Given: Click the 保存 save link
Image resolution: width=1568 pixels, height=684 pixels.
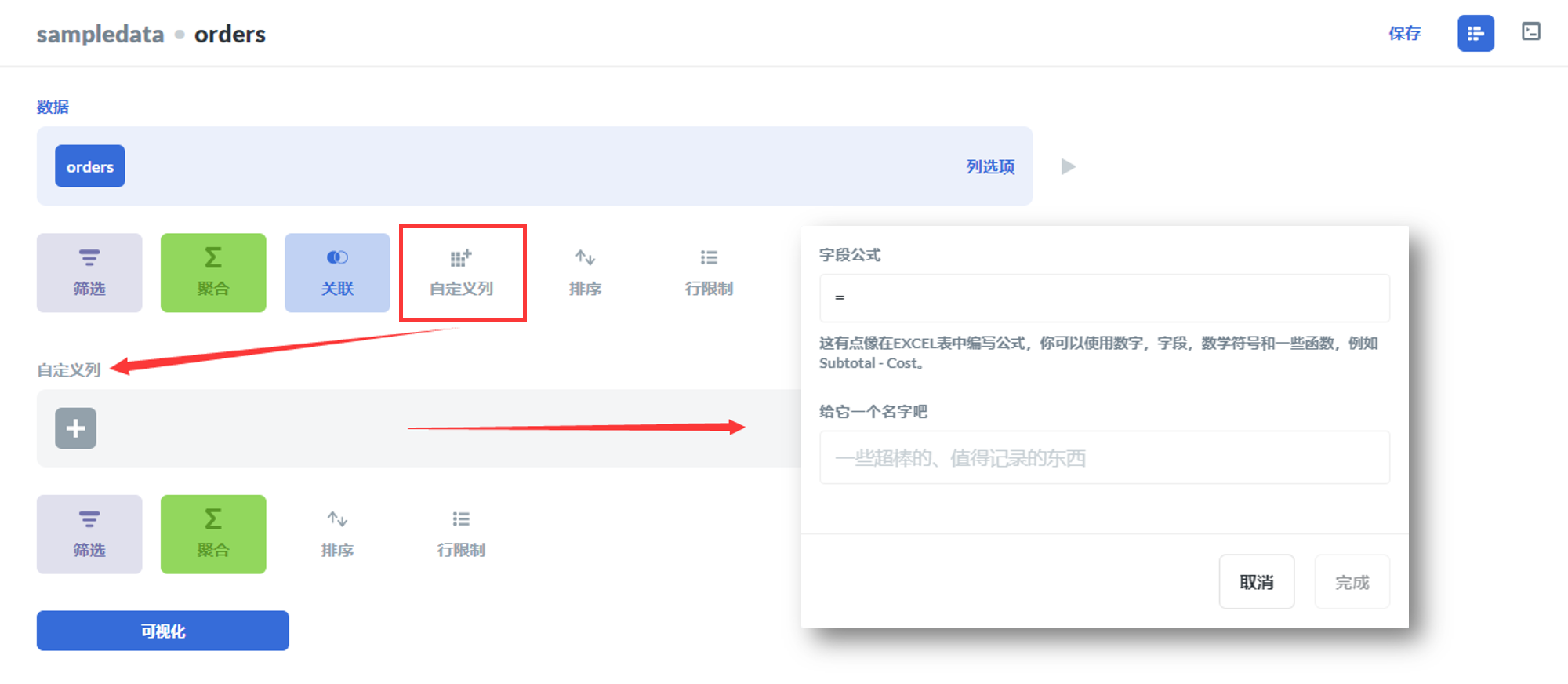Looking at the screenshot, I should pos(1404,33).
